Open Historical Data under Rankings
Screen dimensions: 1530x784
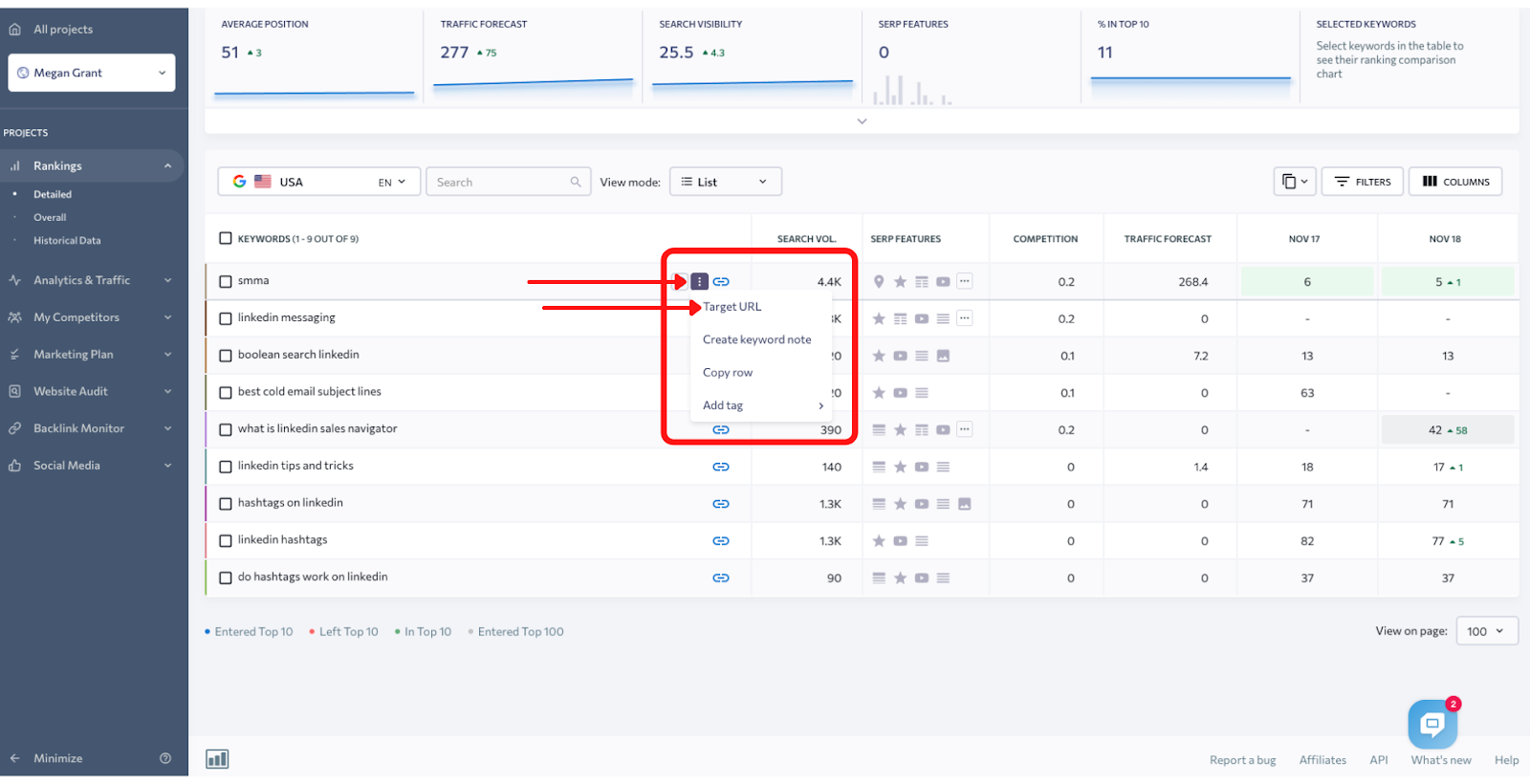67,241
